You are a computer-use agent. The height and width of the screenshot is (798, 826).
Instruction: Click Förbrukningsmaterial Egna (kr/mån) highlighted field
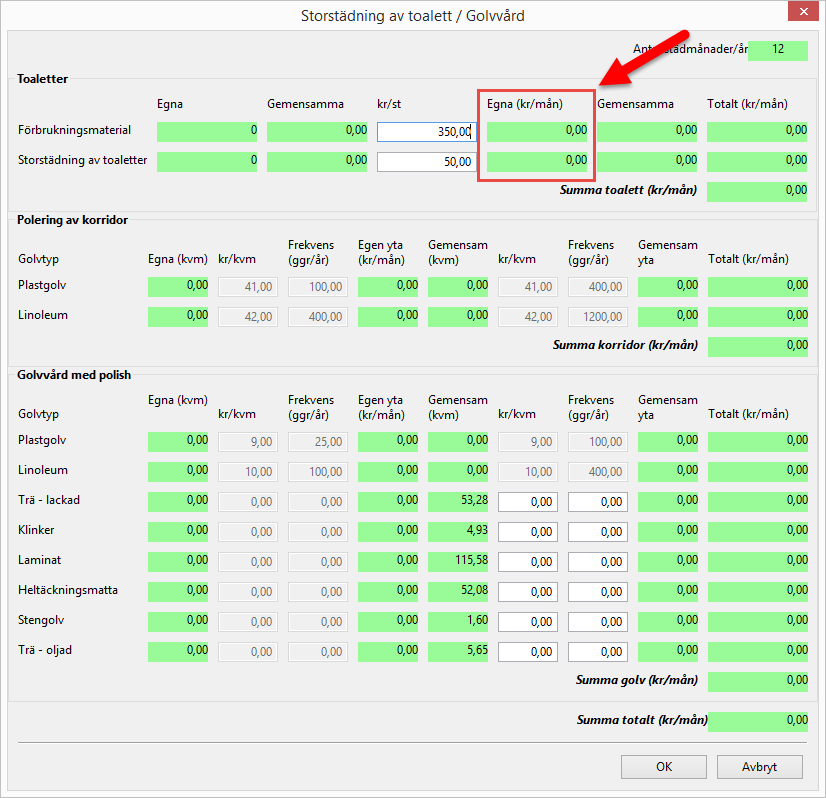click(537, 131)
